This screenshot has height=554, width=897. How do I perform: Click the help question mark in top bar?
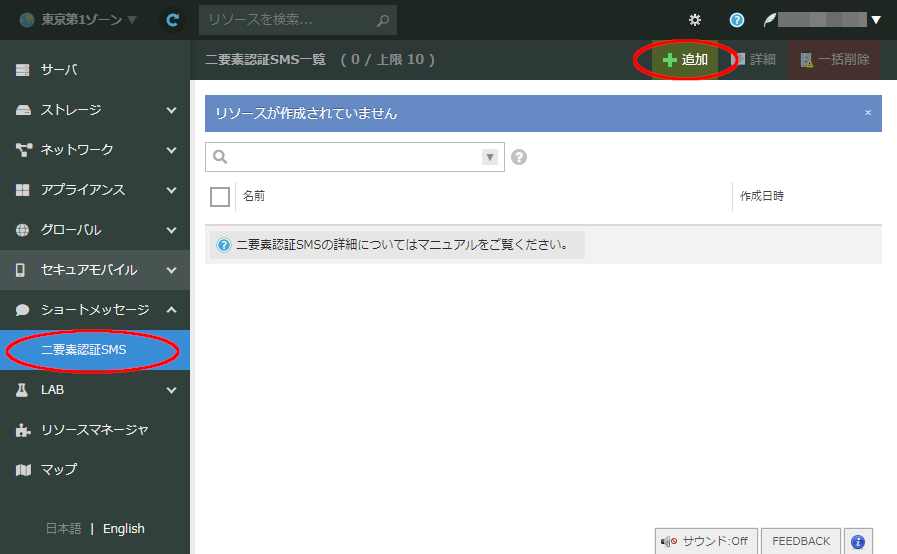click(x=737, y=20)
